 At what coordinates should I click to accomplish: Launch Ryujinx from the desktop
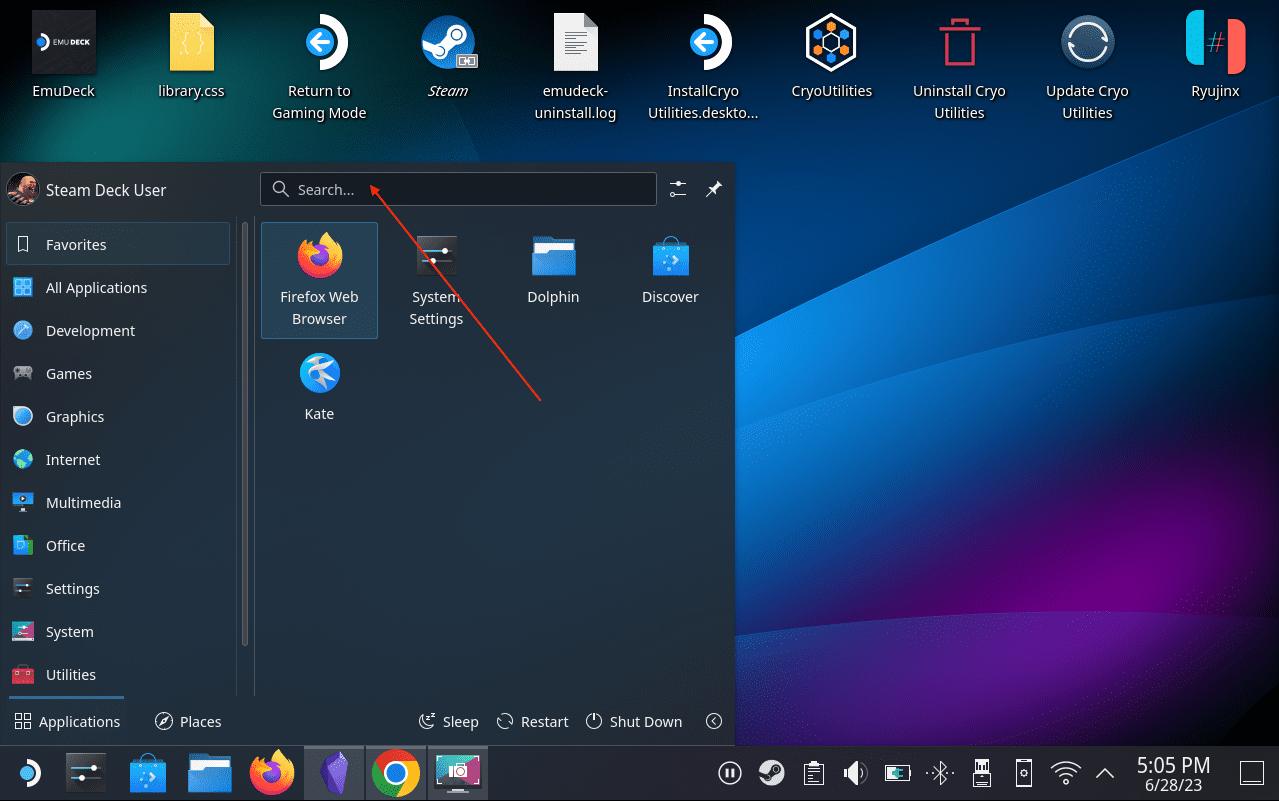[1215, 56]
